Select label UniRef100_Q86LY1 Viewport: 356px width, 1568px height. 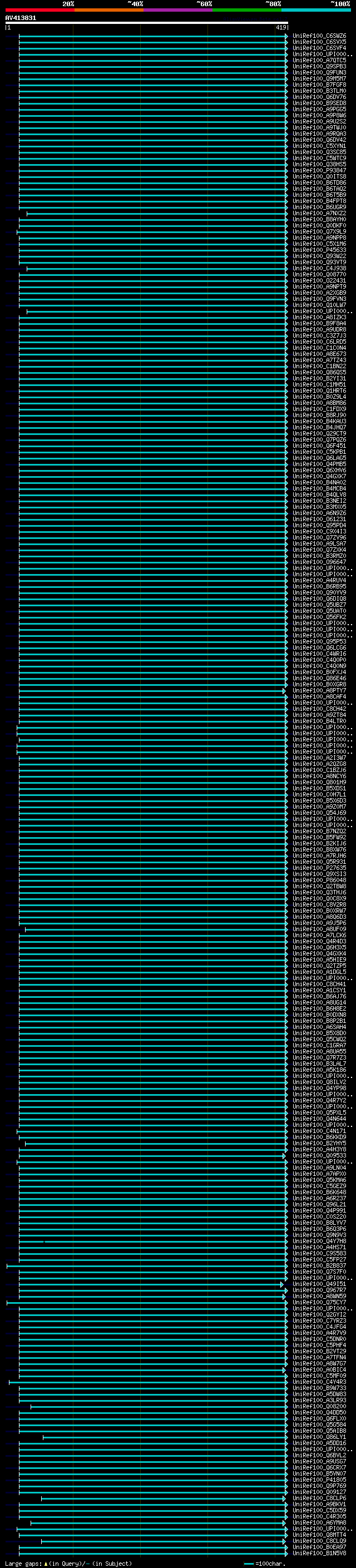click(319, 1438)
